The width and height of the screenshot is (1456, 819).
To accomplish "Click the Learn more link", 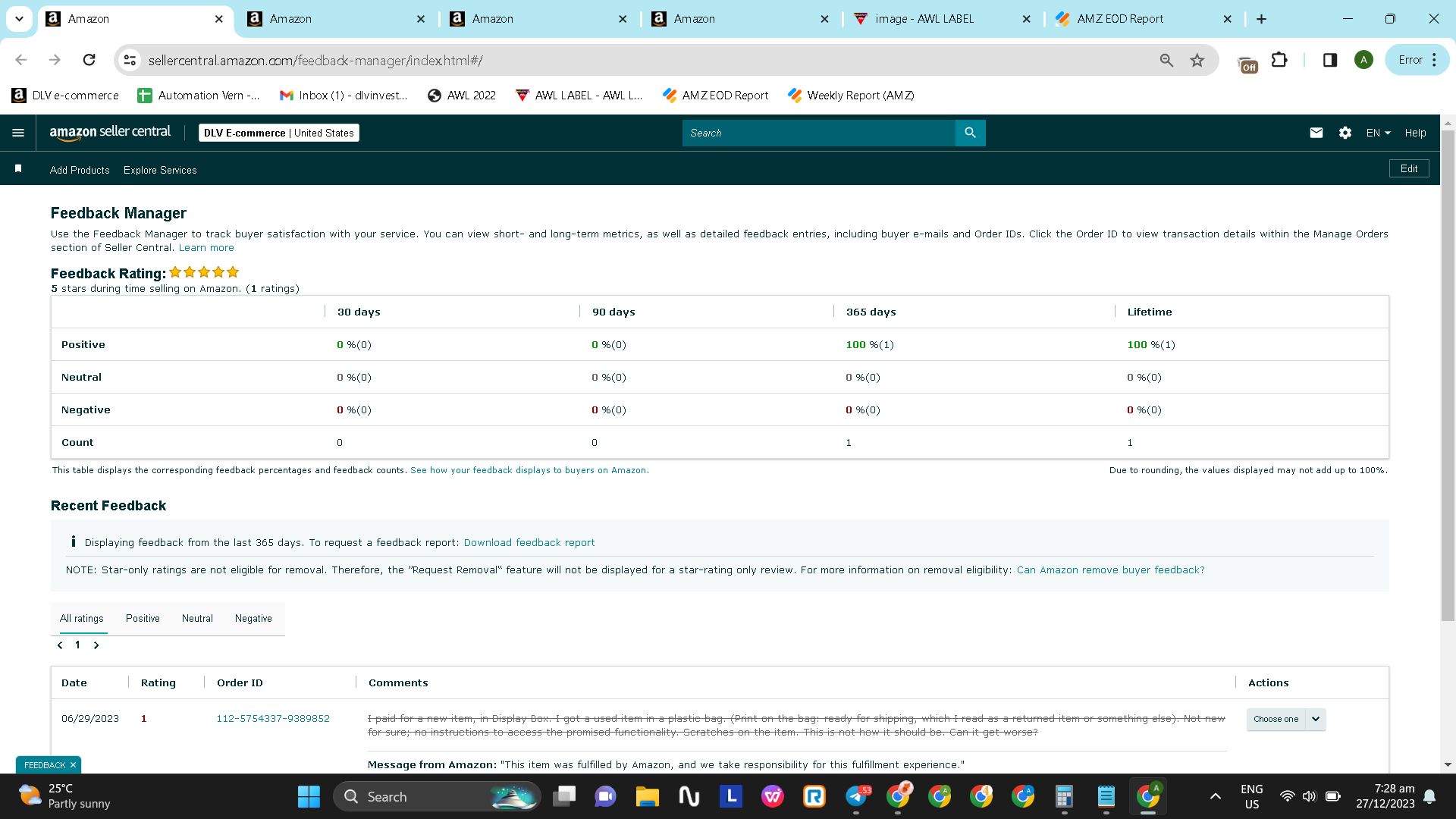I will [206, 248].
